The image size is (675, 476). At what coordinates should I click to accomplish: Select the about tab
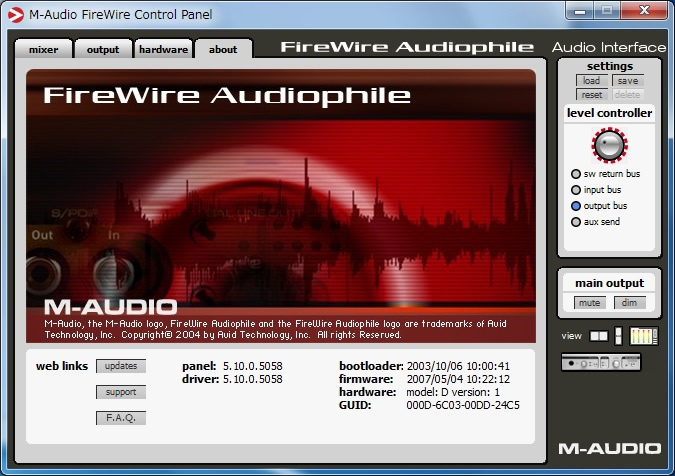click(x=223, y=49)
